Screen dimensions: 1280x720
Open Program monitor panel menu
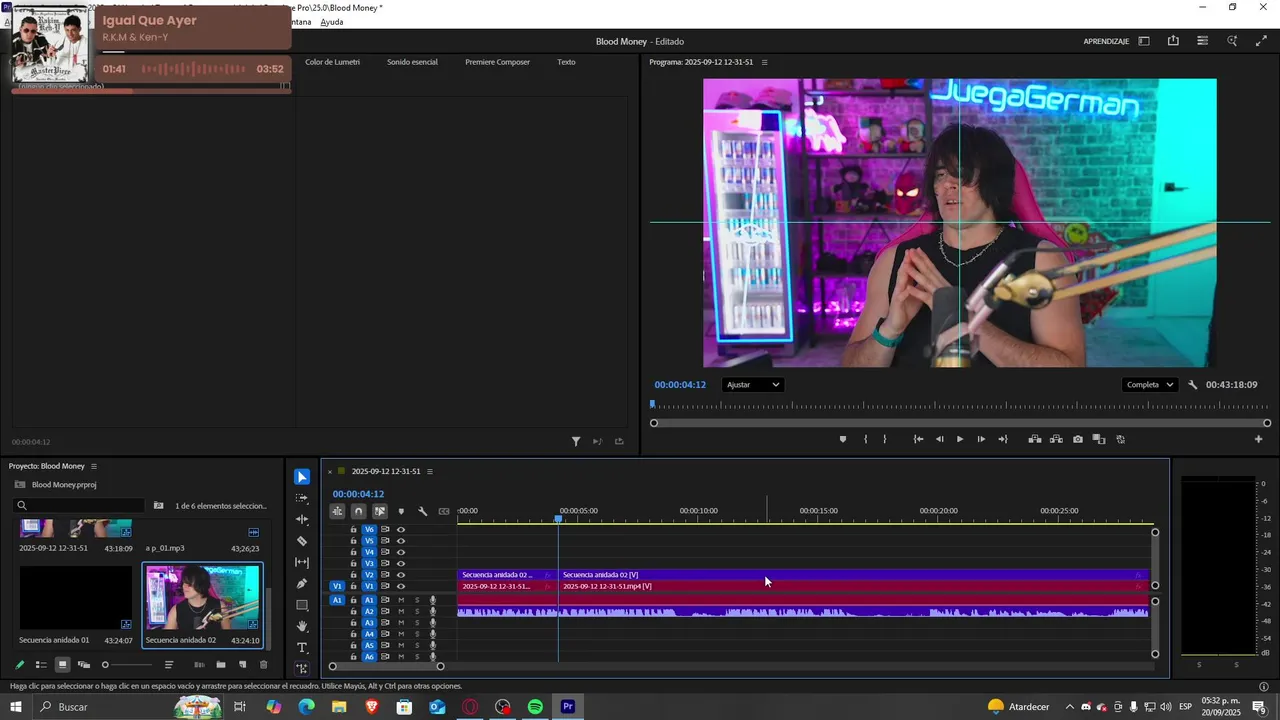tap(765, 62)
